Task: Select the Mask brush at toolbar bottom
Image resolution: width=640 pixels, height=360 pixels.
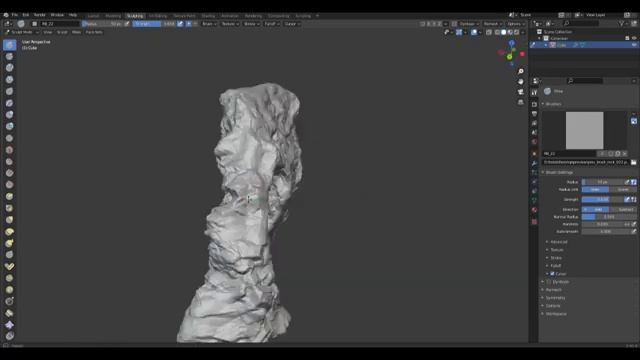Action: [x=9, y=336]
